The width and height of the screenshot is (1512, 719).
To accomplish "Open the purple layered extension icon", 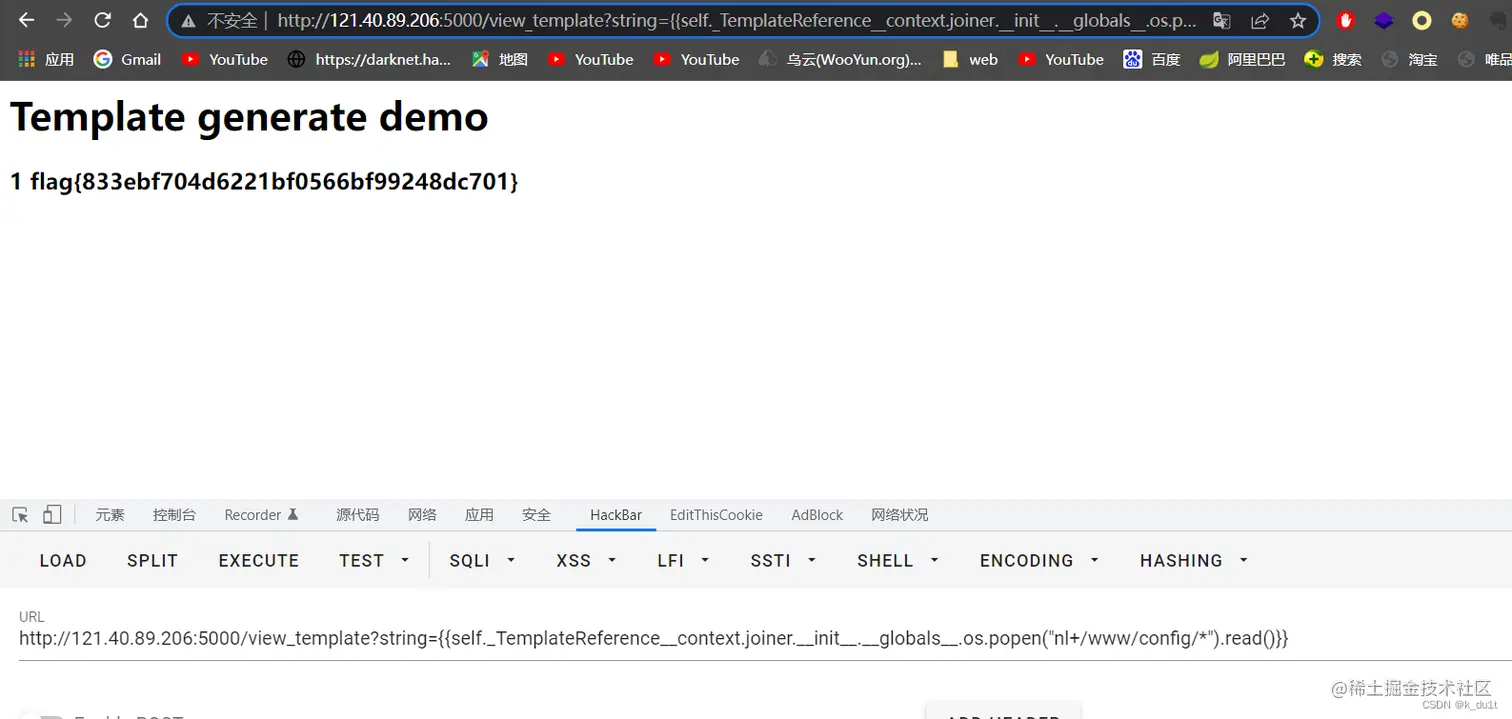I will click(1384, 20).
